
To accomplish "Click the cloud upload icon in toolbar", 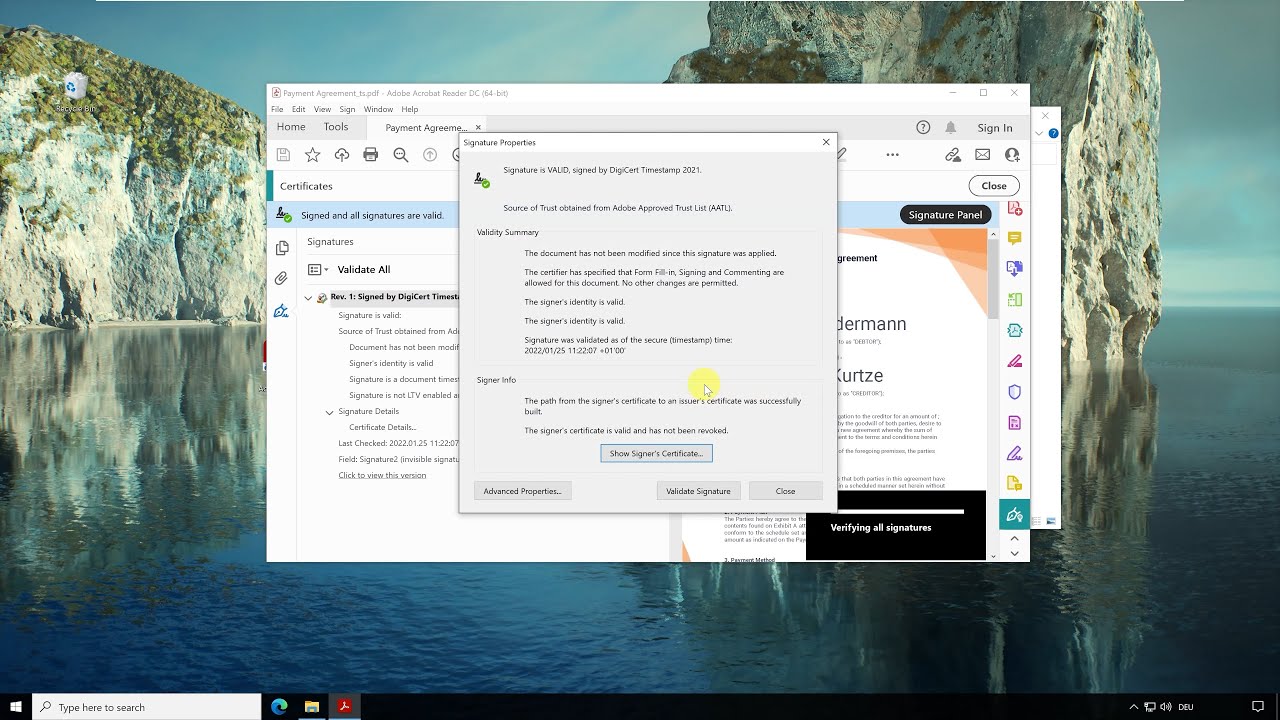I will [x=342, y=155].
